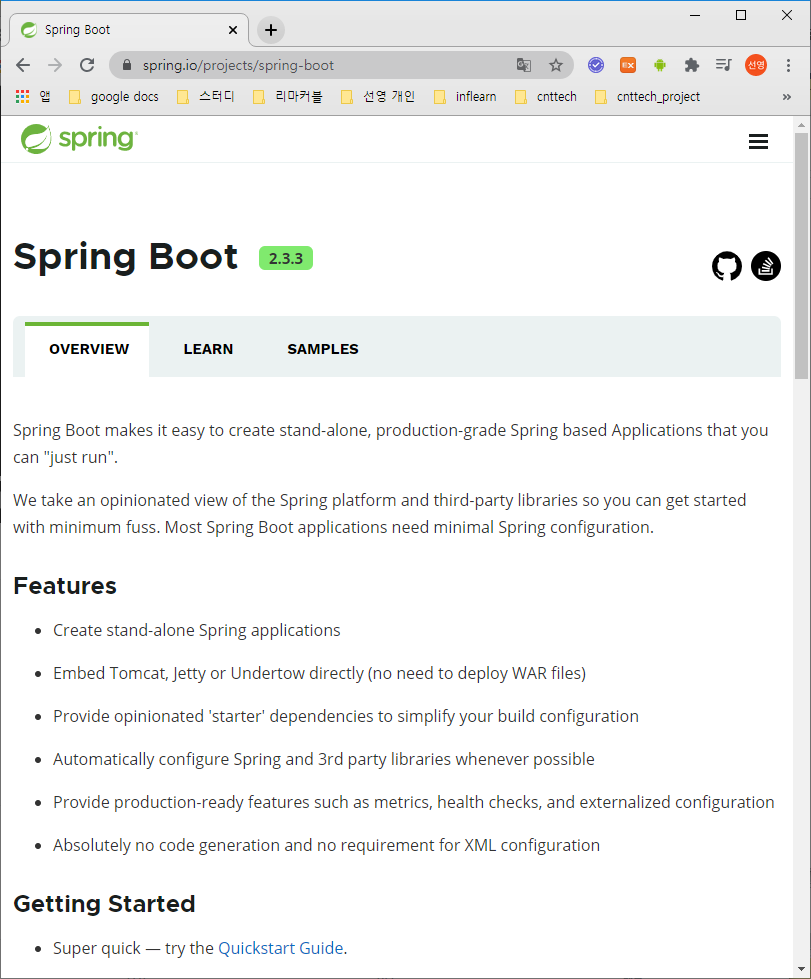Viewport: 811px width, 979px height.
Task: Minimize the Chrome window
Action: 695,15
